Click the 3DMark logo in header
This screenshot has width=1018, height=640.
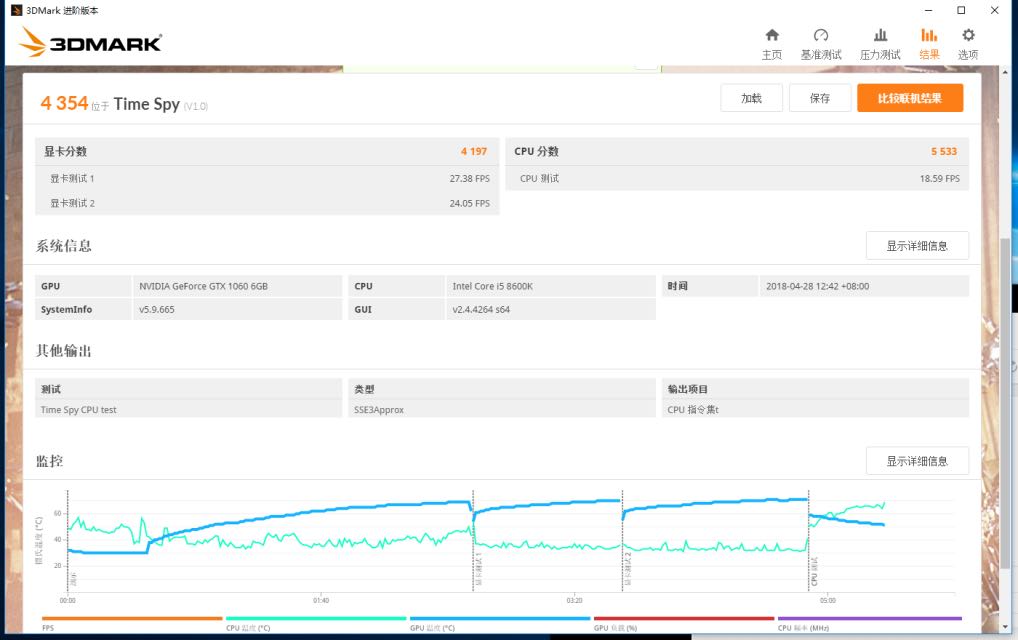[x=90, y=42]
